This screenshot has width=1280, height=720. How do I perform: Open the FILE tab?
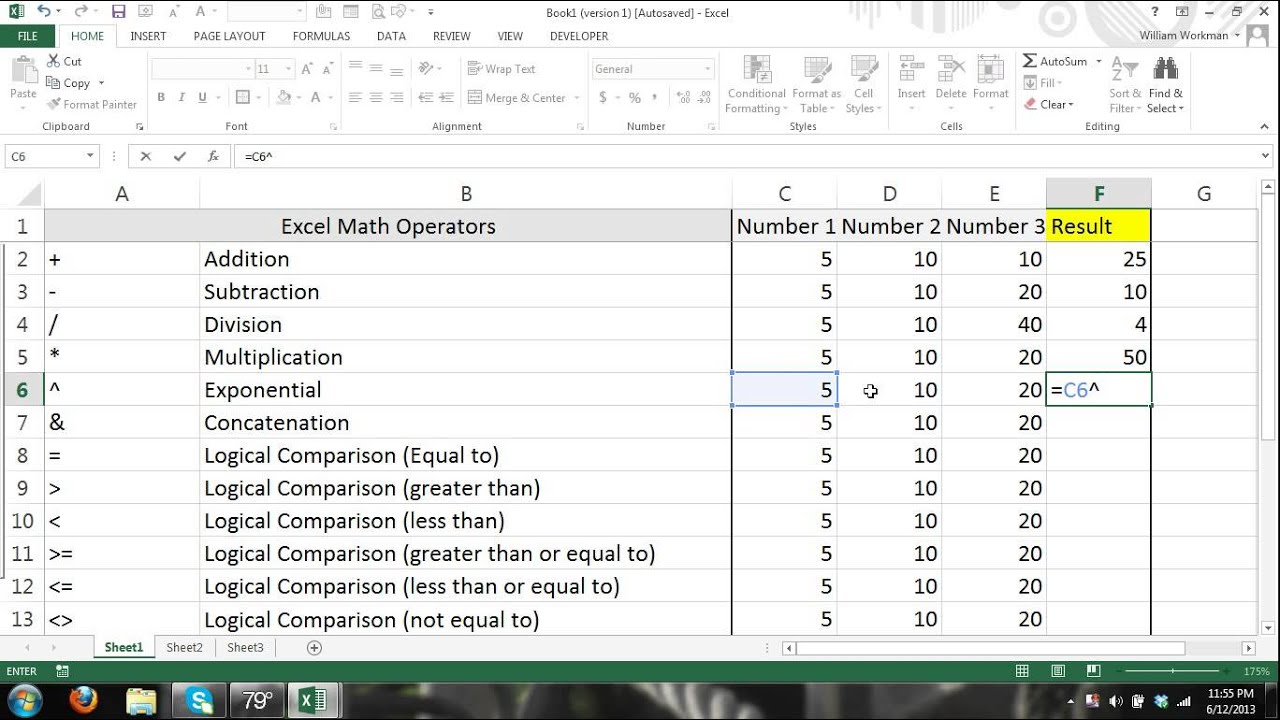pos(28,36)
